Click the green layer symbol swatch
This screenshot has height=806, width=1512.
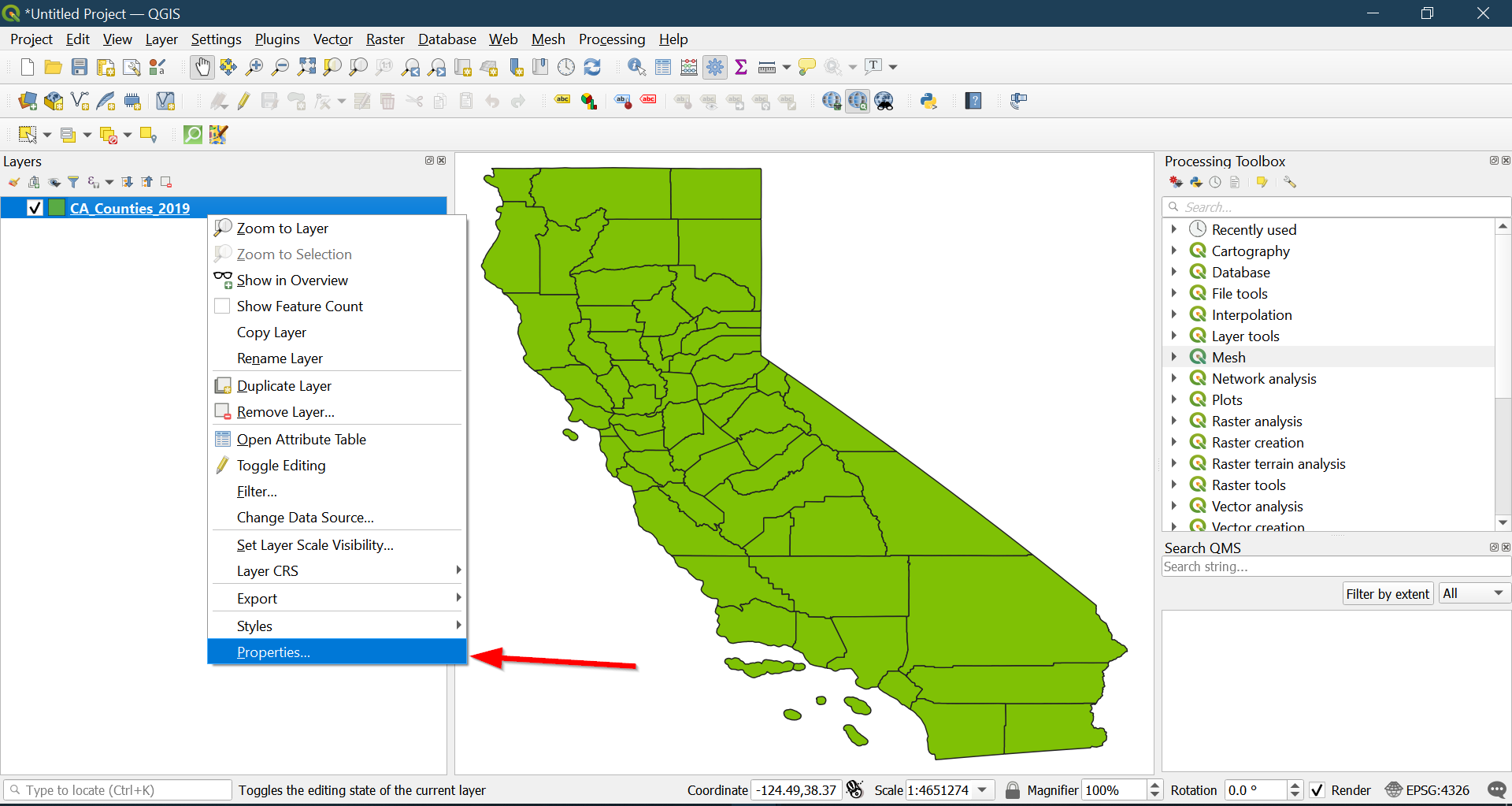pos(57,208)
